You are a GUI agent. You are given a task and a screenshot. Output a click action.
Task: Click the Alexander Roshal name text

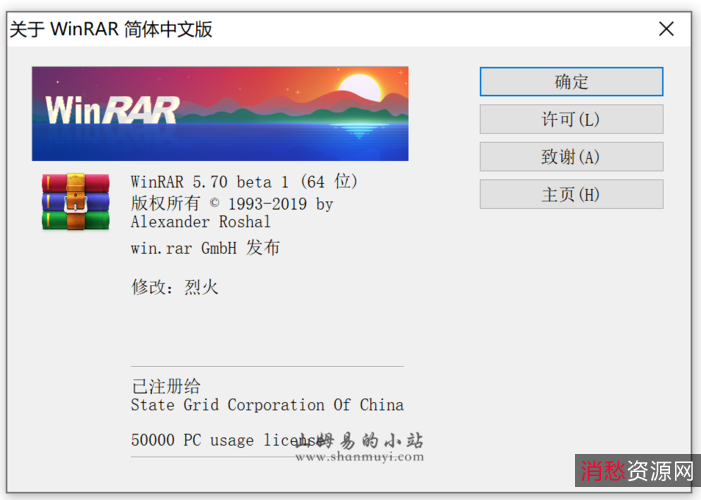(x=201, y=222)
